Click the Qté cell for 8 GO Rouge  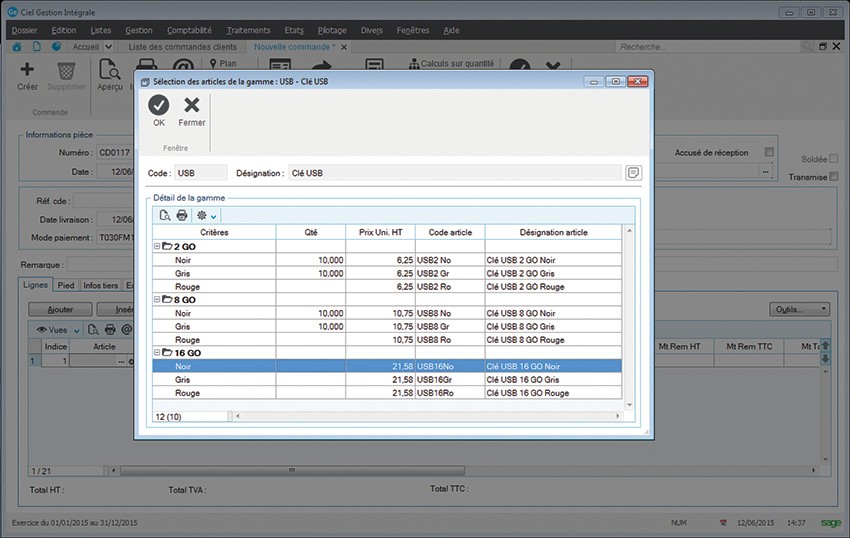311,339
